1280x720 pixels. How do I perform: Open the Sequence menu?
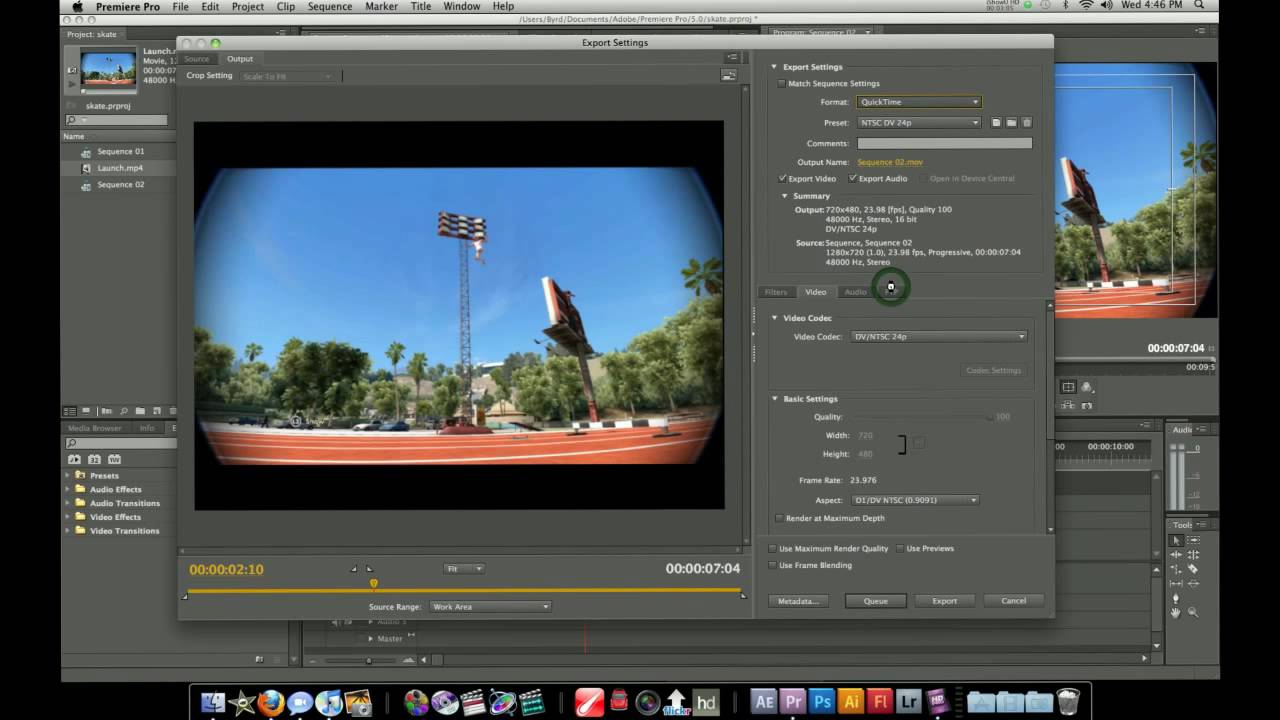[330, 7]
